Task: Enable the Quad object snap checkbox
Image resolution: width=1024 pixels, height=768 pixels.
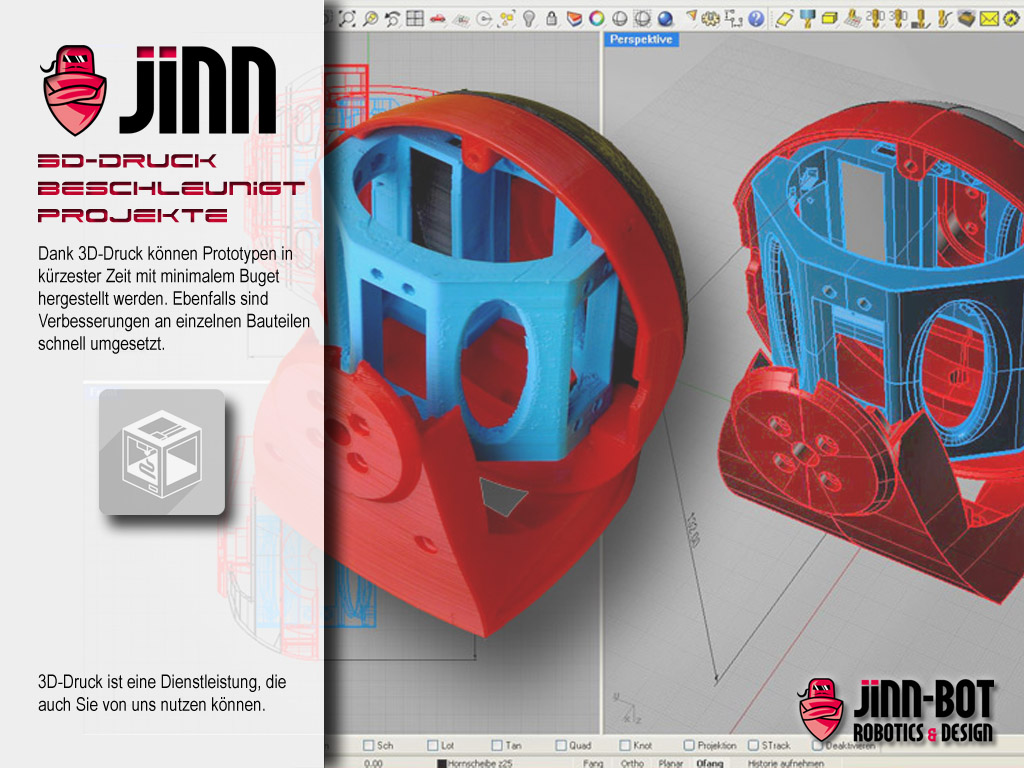Action: pyautogui.click(x=561, y=745)
